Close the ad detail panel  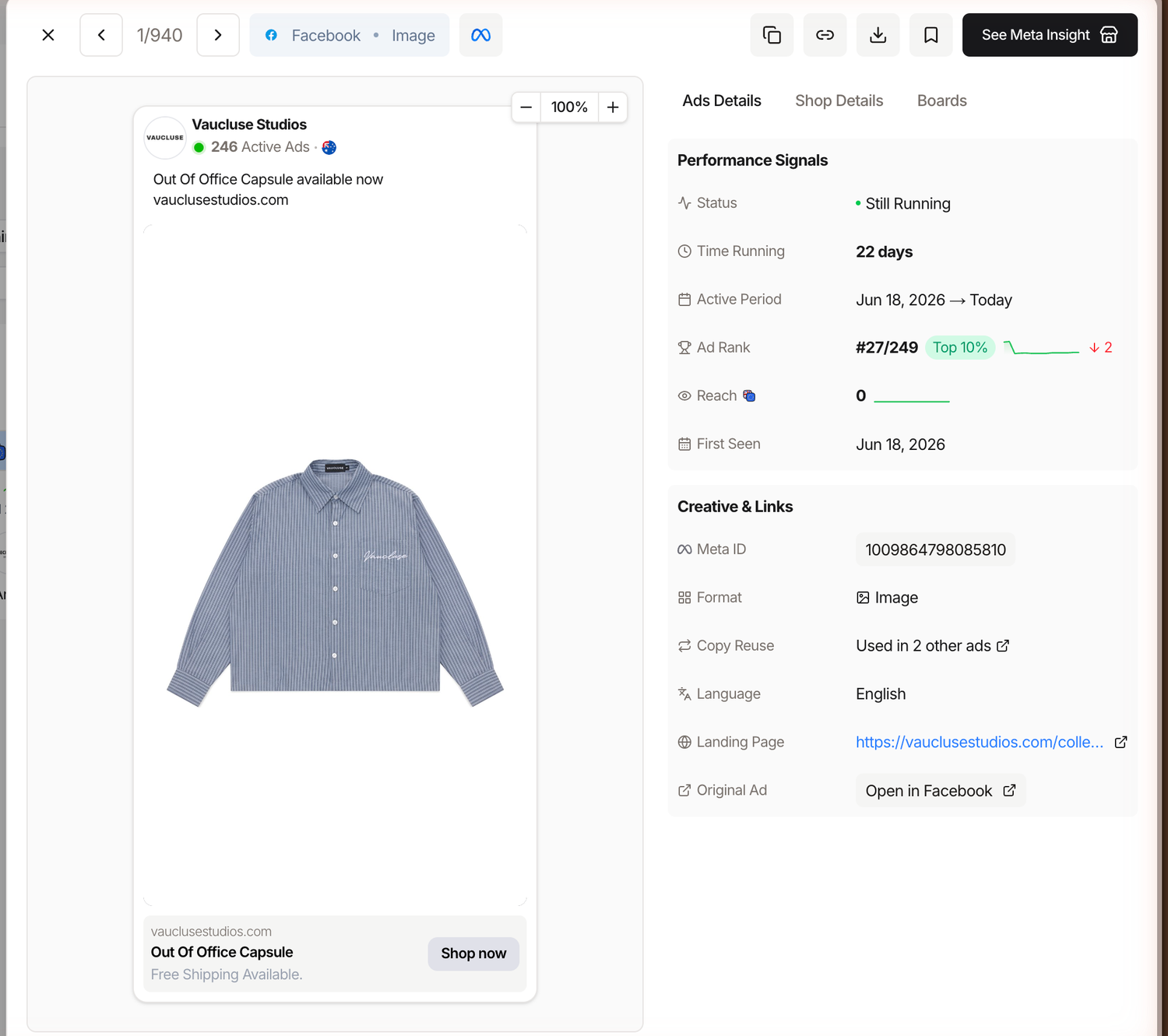click(x=48, y=35)
